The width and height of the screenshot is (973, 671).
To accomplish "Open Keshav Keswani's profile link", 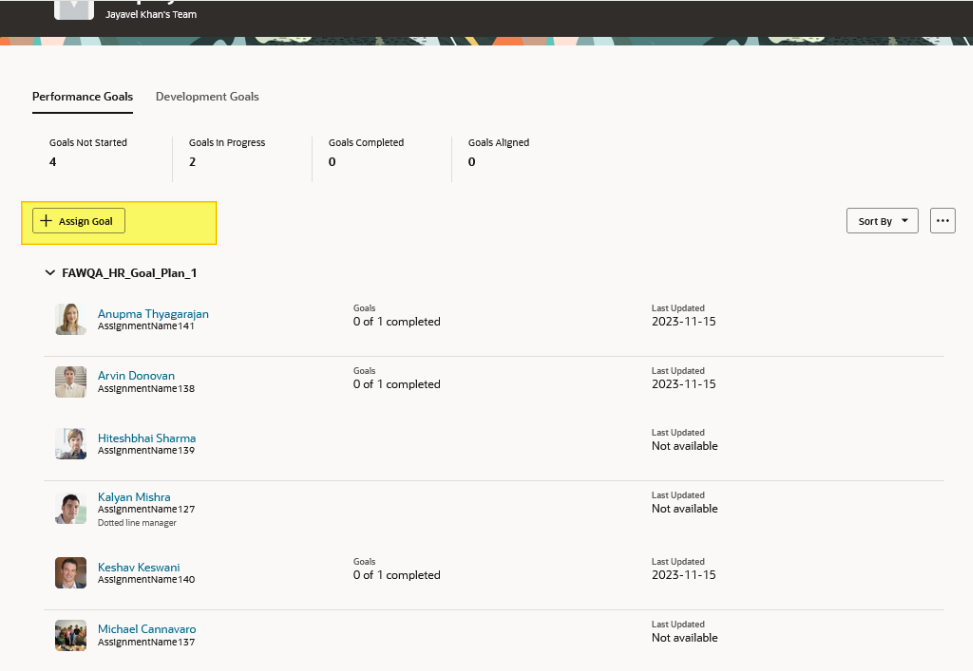I will pyautogui.click(x=139, y=567).
